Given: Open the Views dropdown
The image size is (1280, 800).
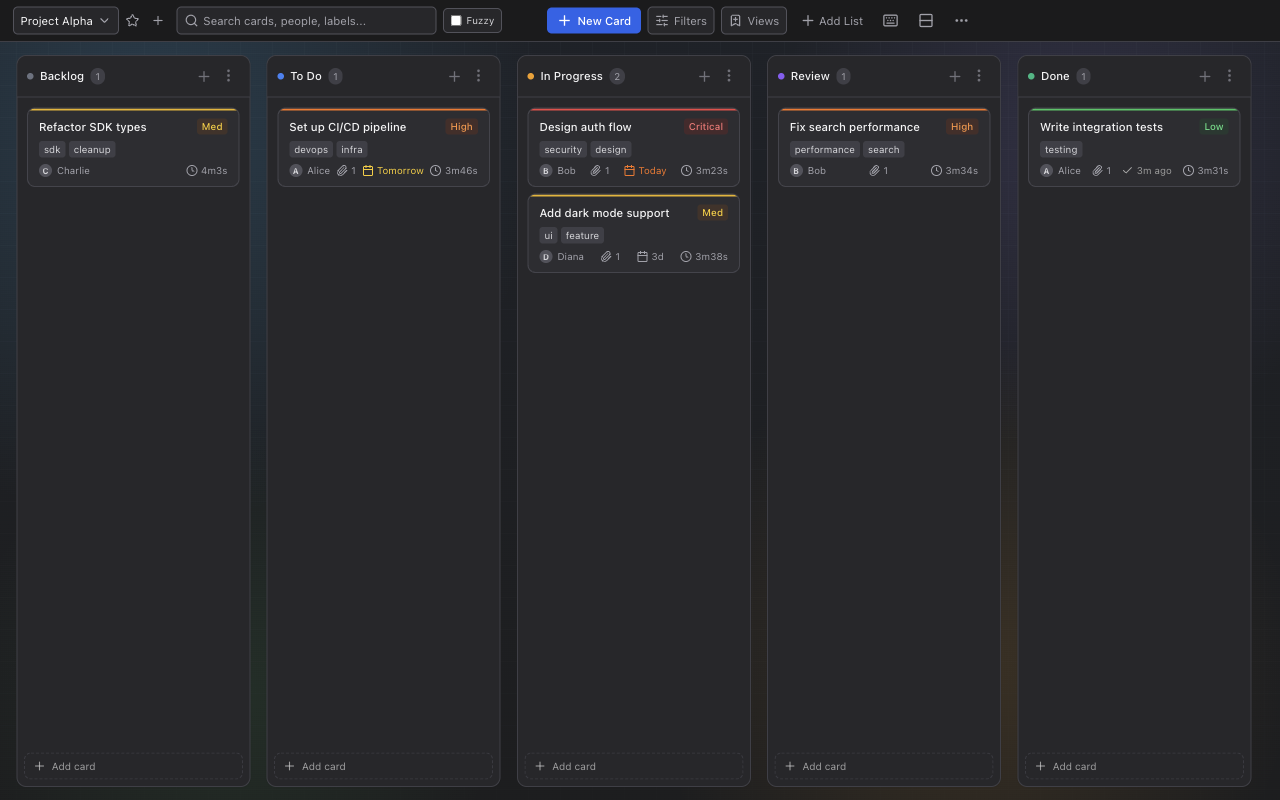Looking at the screenshot, I should pyautogui.click(x=753, y=20).
